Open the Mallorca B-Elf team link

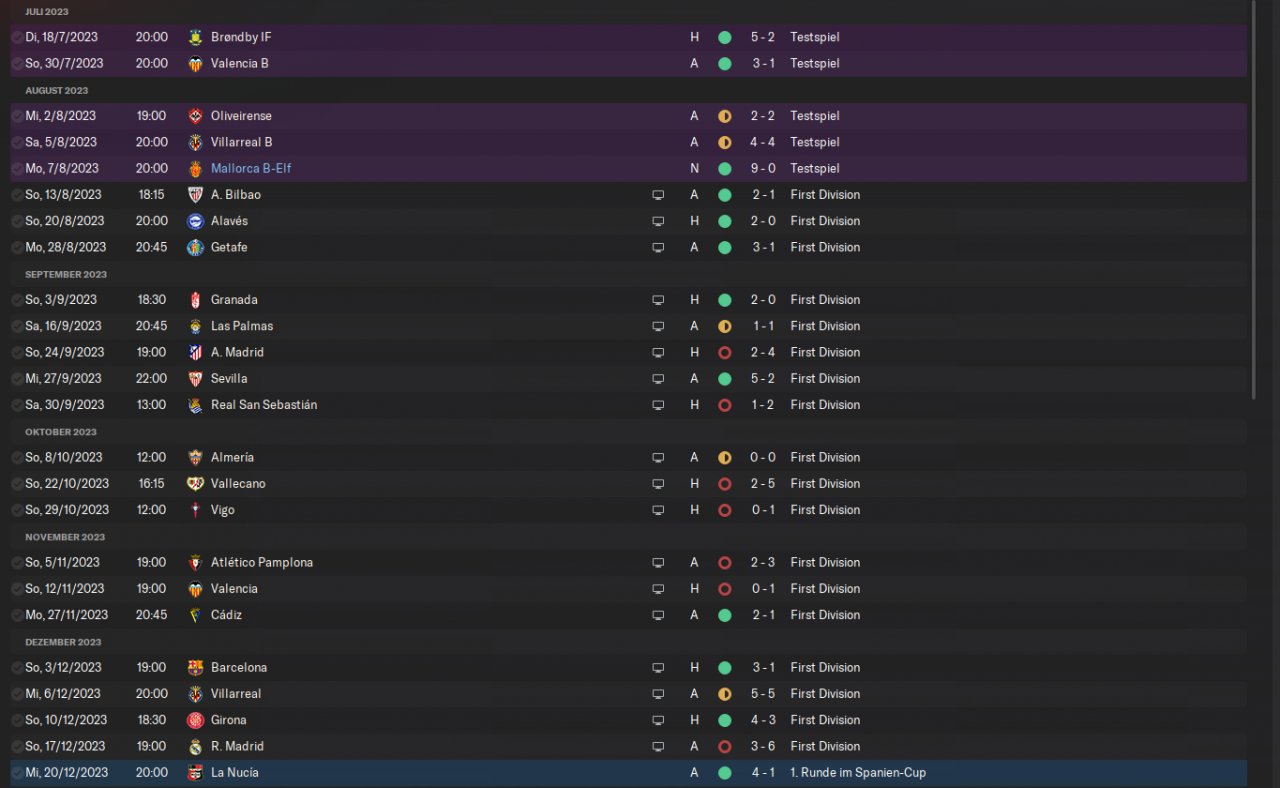[251, 168]
